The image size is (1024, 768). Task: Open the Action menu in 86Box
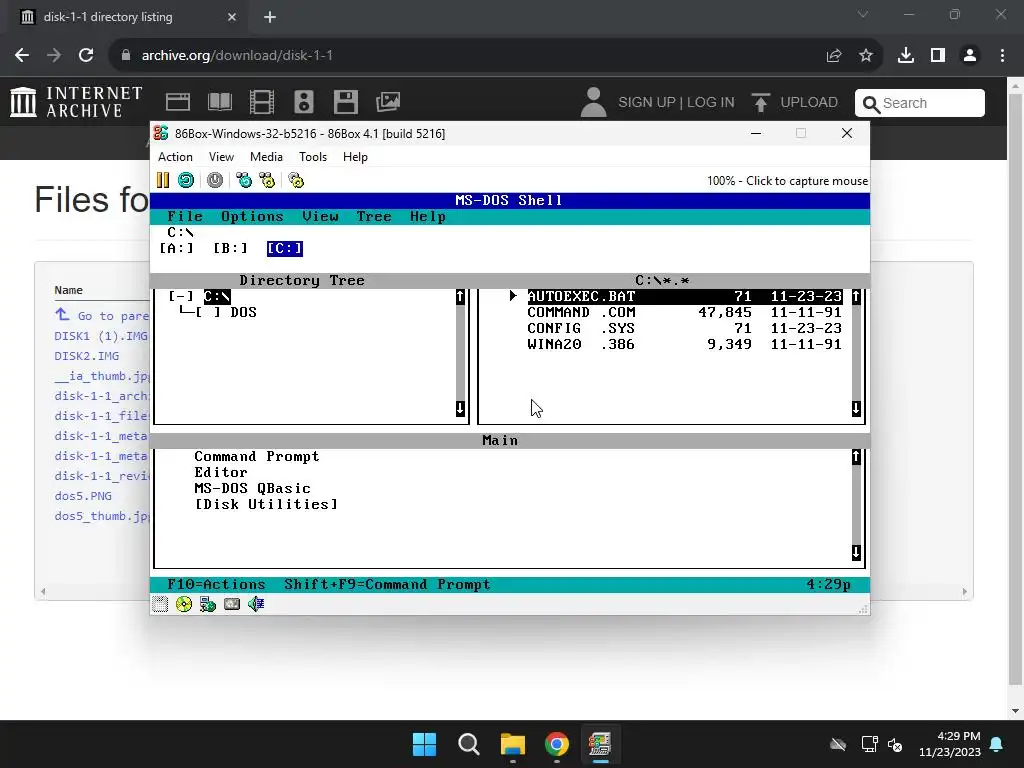(x=175, y=157)
